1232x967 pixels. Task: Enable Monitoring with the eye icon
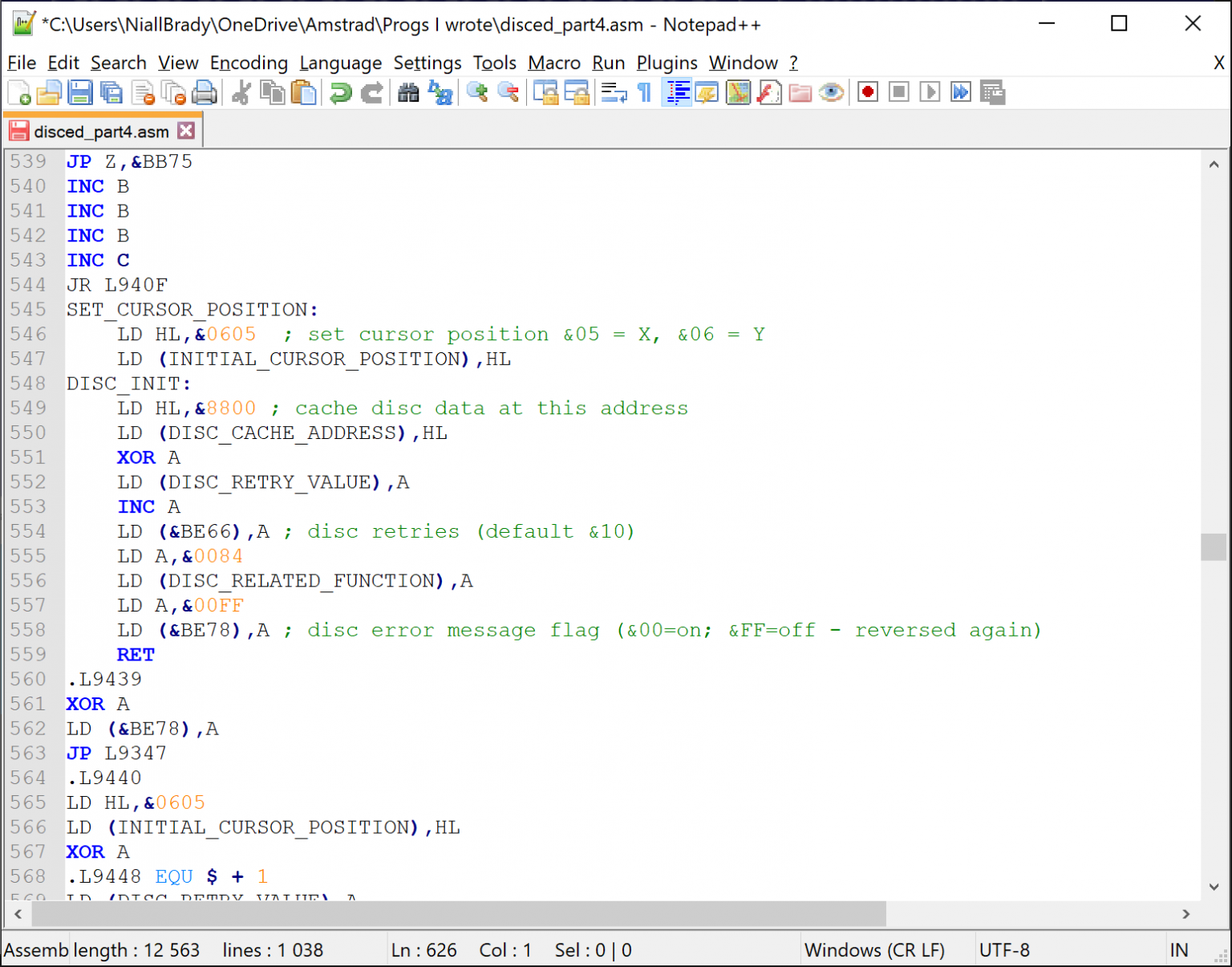click(832, 92)
